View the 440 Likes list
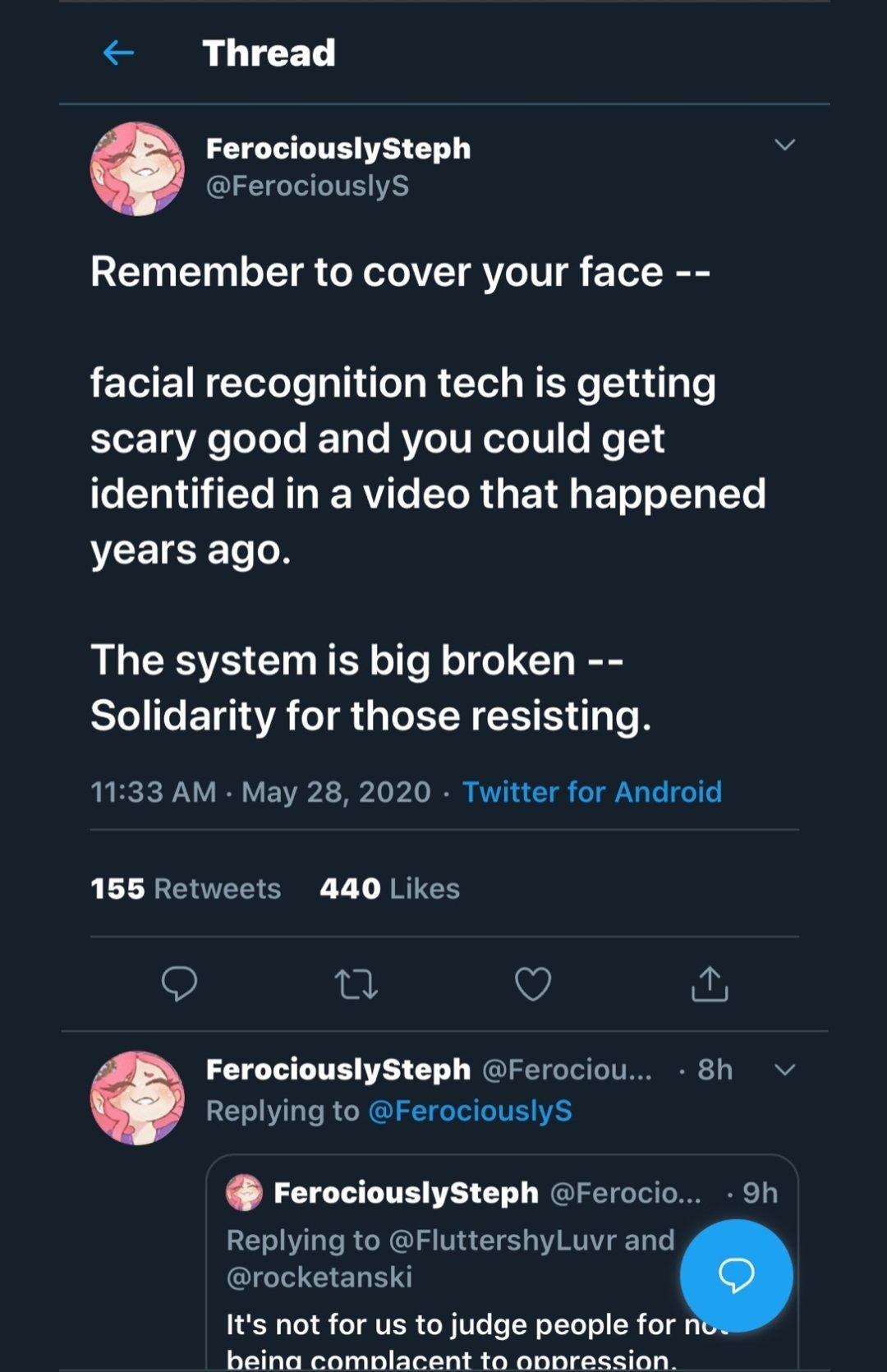 389,889
